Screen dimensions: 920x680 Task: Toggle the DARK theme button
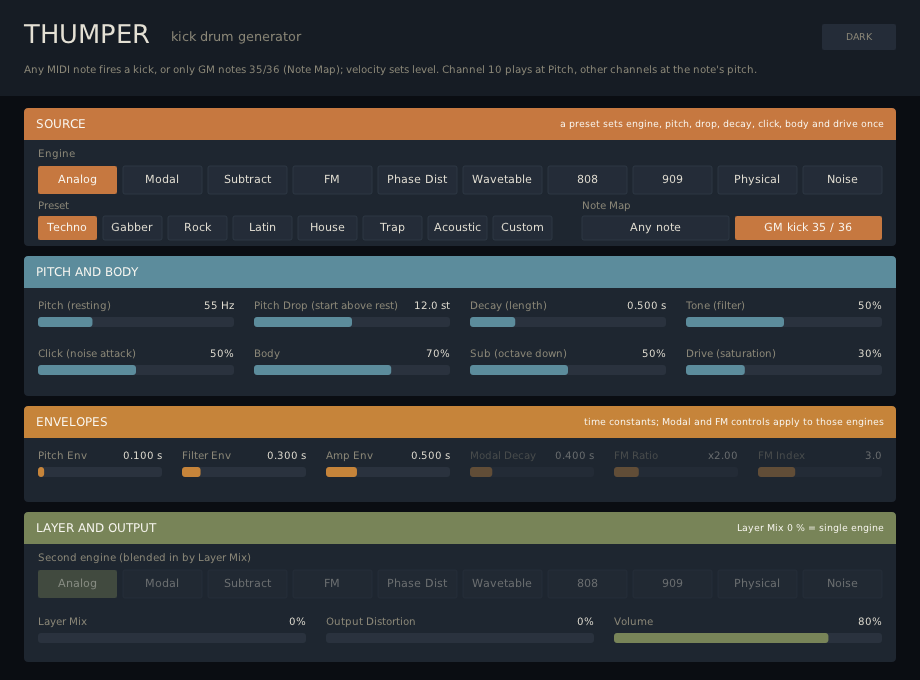[x=858, y=36]
